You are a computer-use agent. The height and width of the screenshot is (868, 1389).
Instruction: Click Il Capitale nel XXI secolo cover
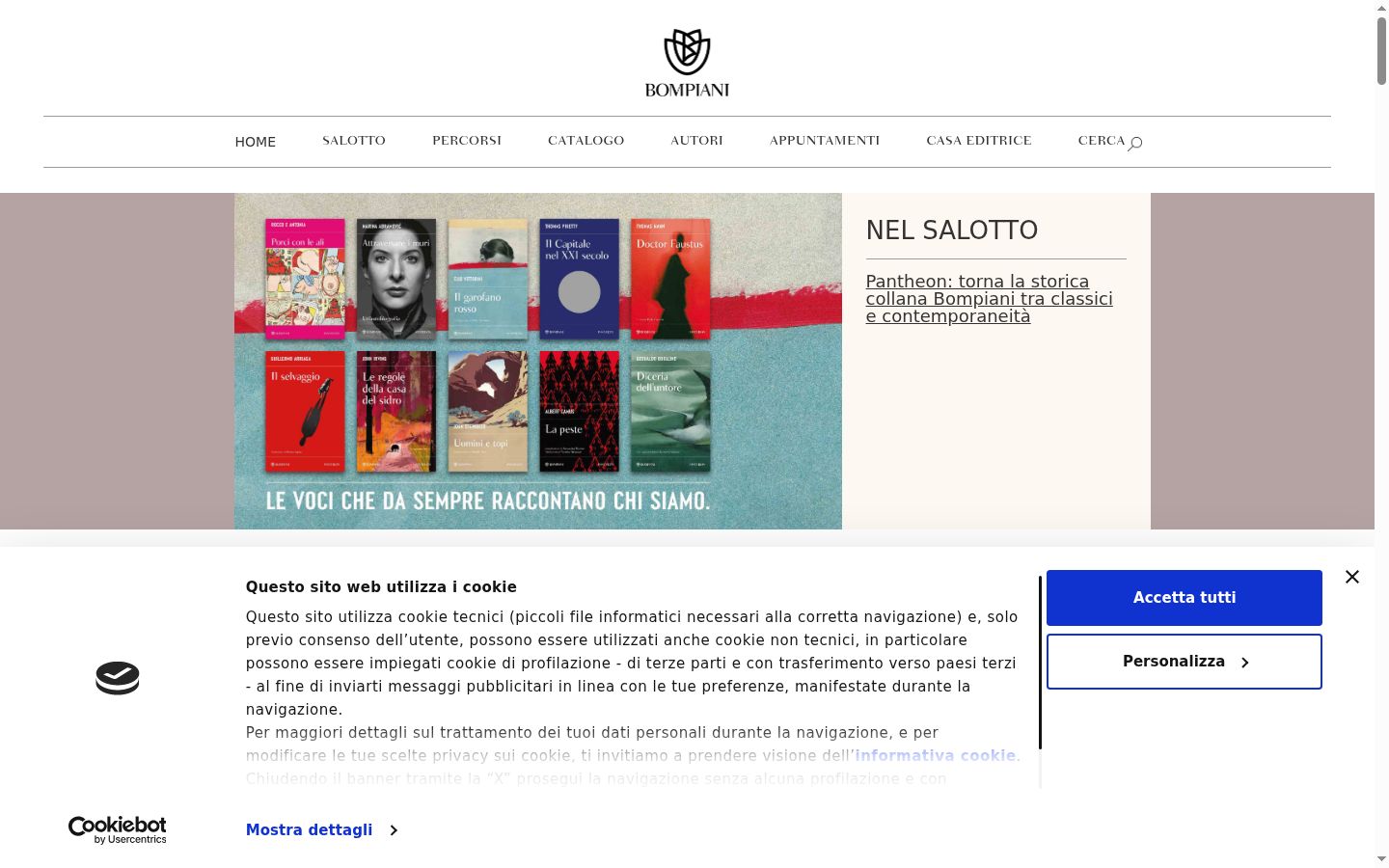click(579, 279)
